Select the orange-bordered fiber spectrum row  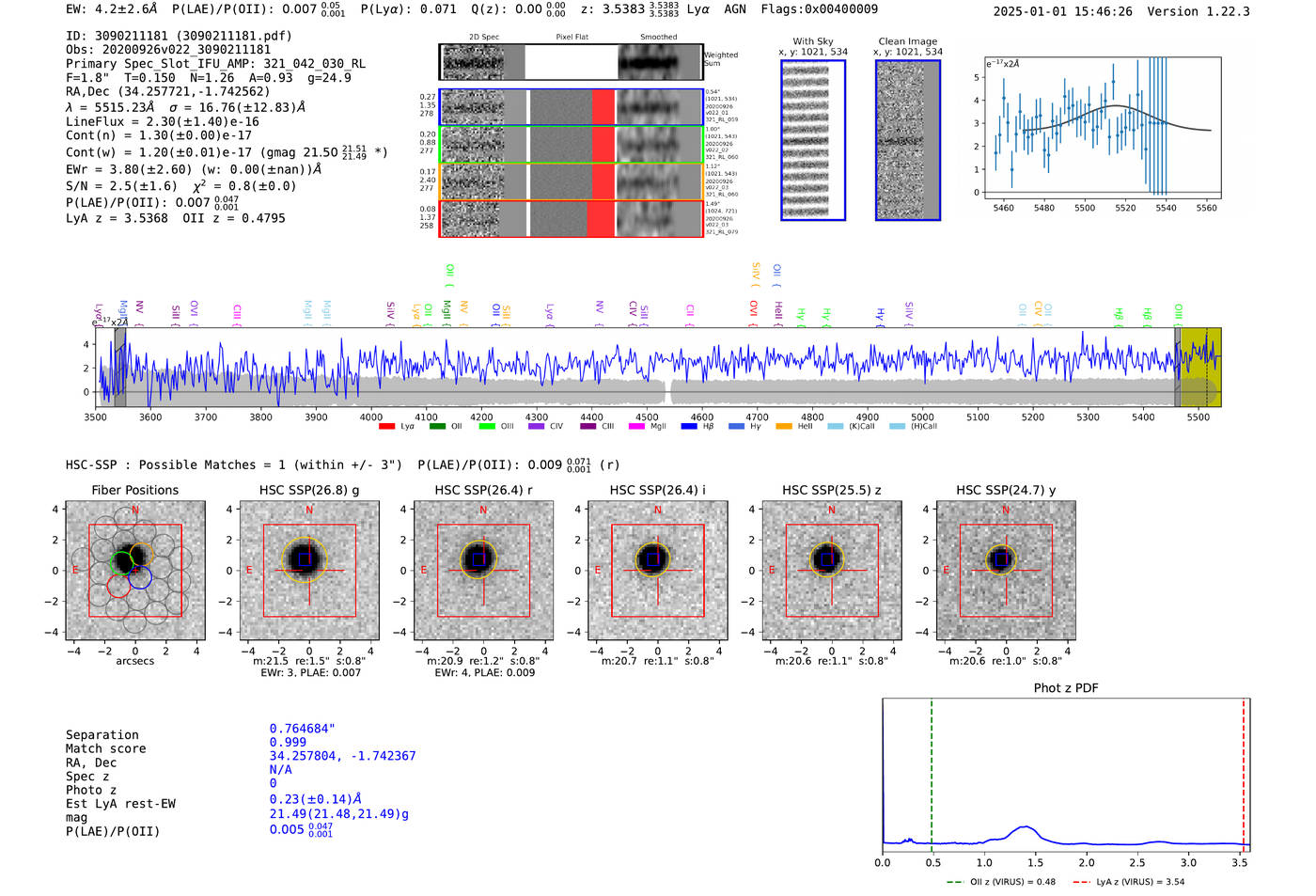(571, 181)
